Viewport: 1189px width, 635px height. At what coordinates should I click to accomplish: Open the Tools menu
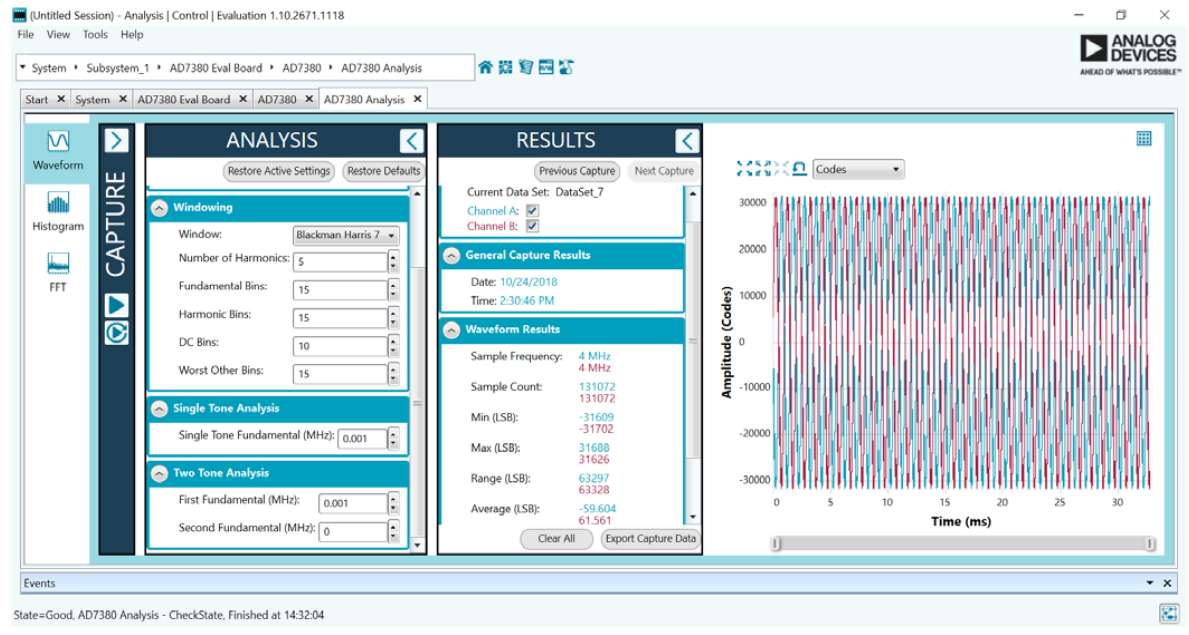(x=95, y=34)
